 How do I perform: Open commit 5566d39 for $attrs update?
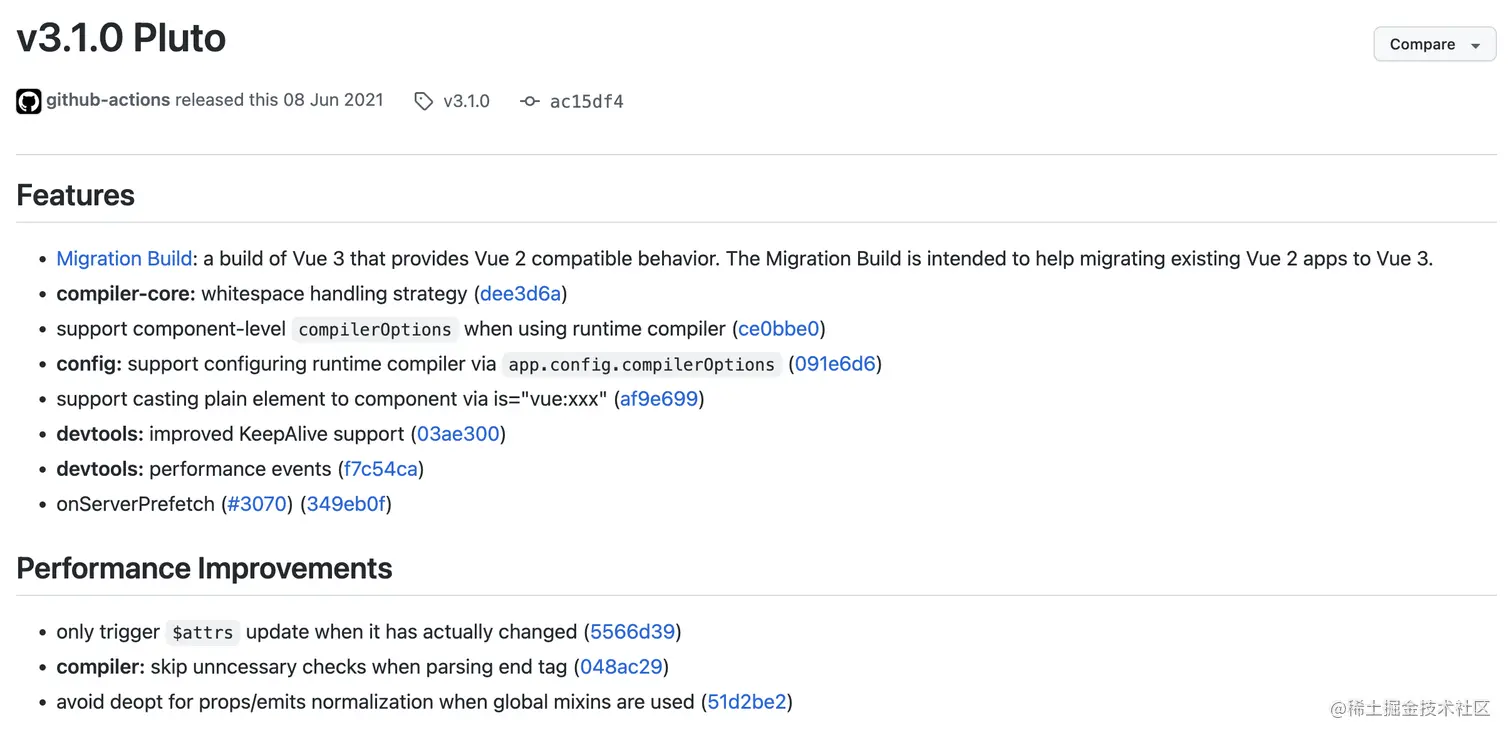click(x=633, y=632)
